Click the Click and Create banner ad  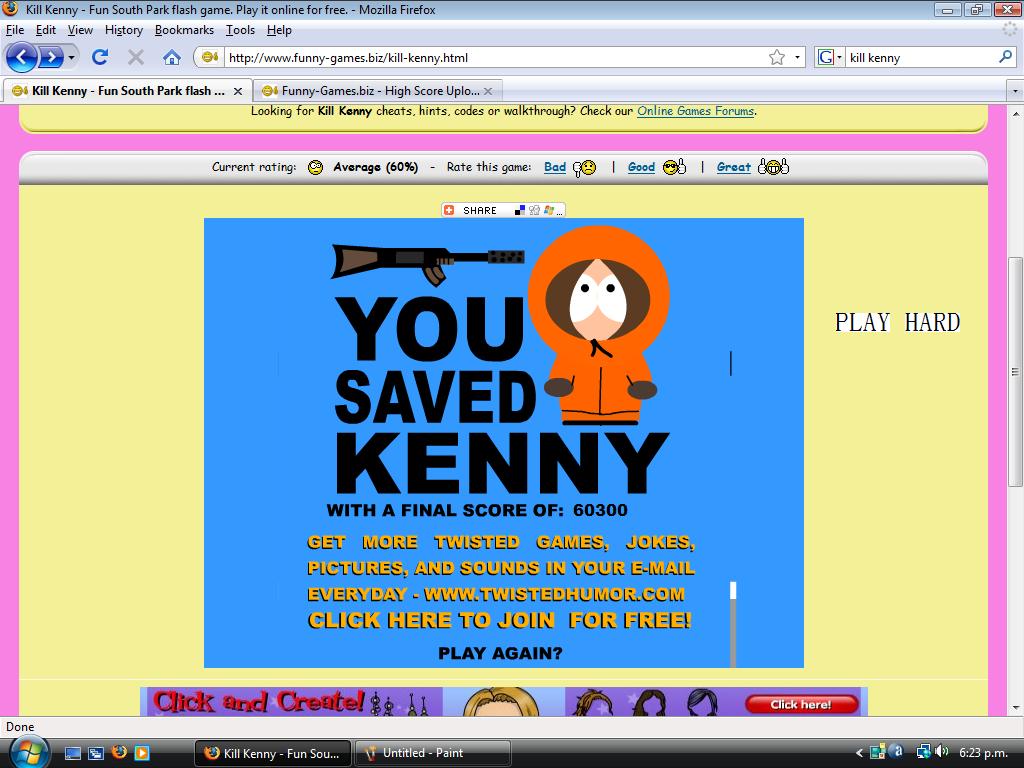504,701
